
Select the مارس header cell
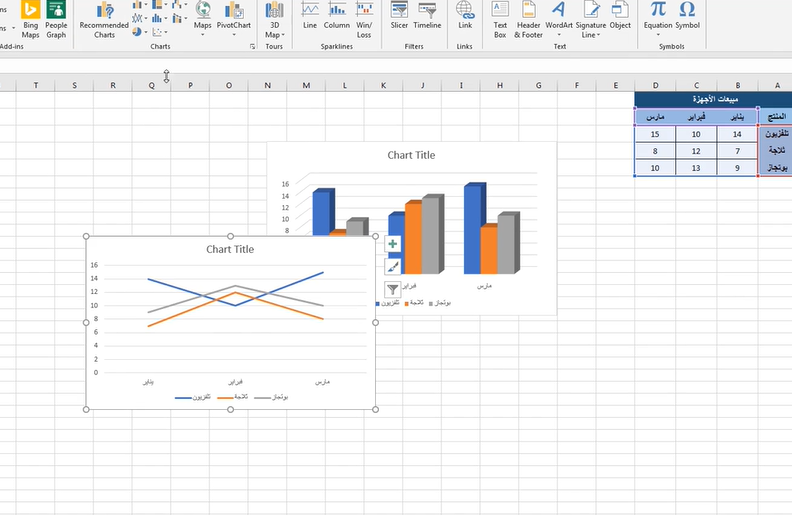click(x=655, y=117)
